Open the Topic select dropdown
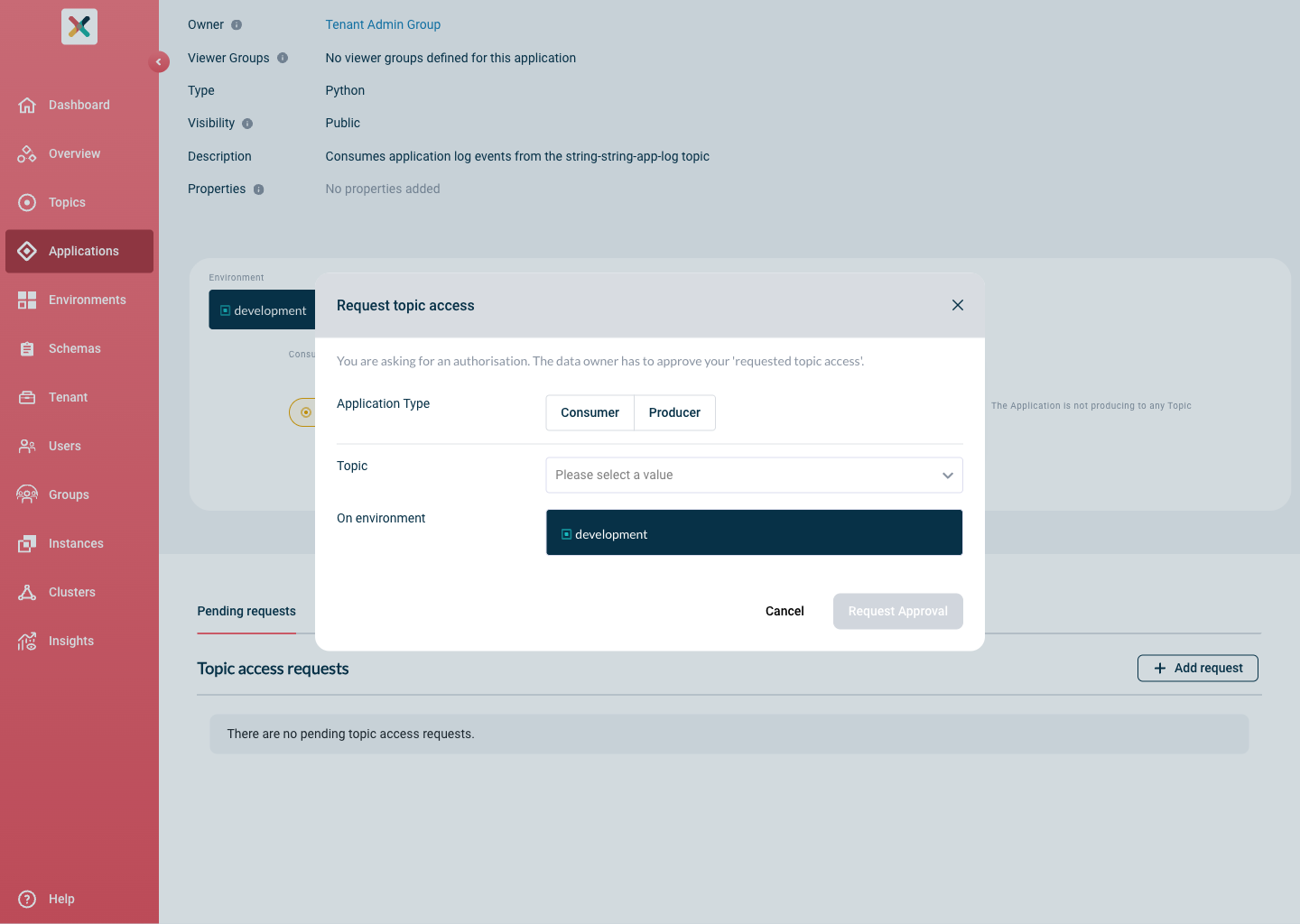This screenshot has width=1300, height=924. point(754,476)
